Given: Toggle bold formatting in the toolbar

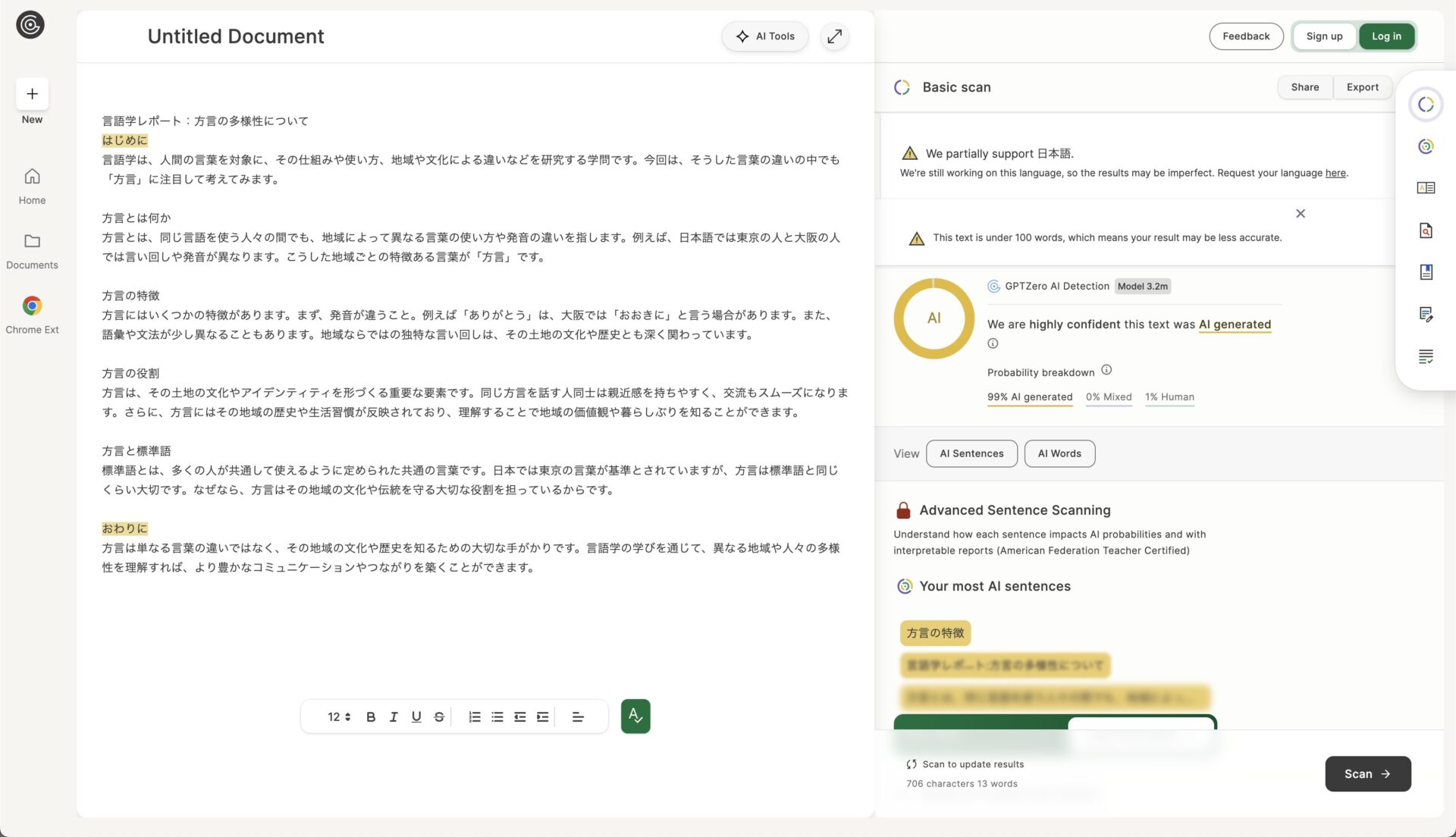Looking at the screenshot, I should [370, 716].
